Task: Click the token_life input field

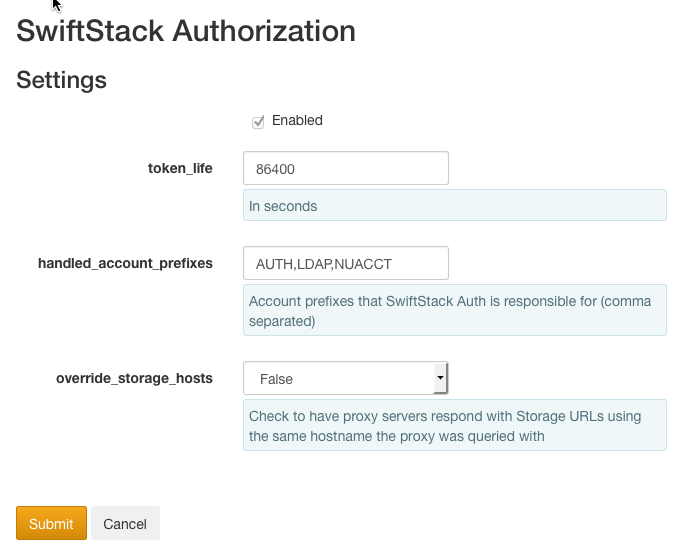Action: [x=346, y=168]
